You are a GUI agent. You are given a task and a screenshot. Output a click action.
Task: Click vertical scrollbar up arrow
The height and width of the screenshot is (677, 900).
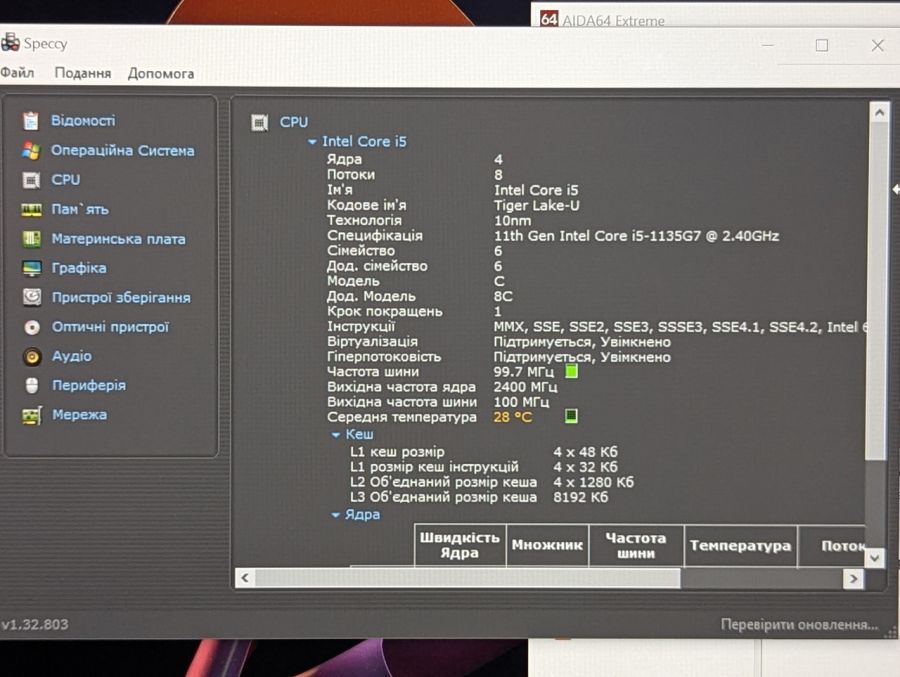879,113
